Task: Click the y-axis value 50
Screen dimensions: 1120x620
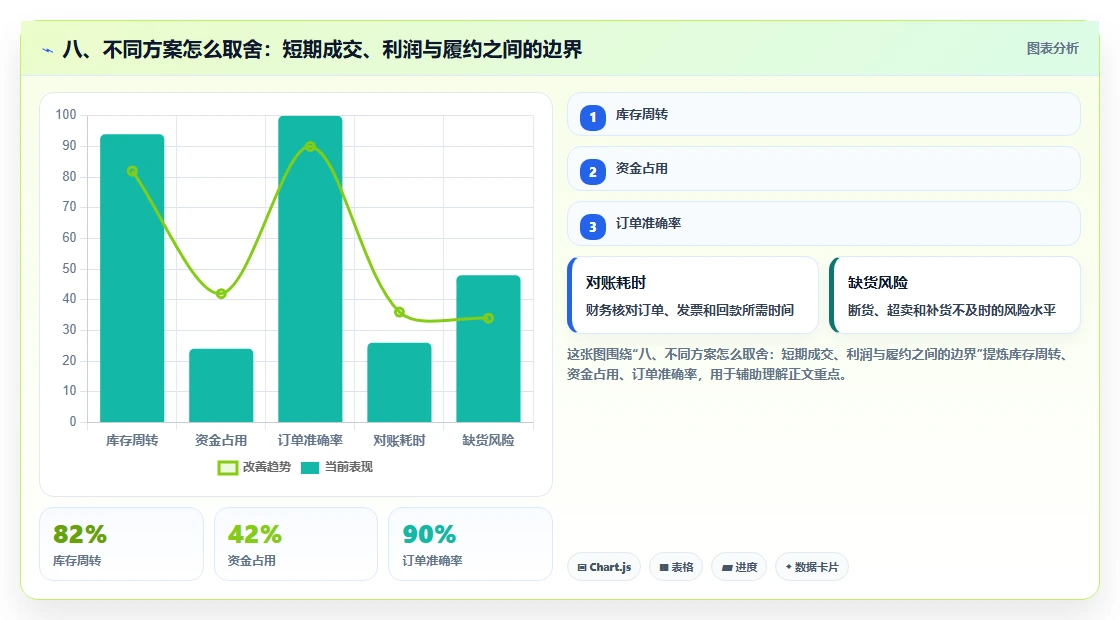Action: (69, 269)
